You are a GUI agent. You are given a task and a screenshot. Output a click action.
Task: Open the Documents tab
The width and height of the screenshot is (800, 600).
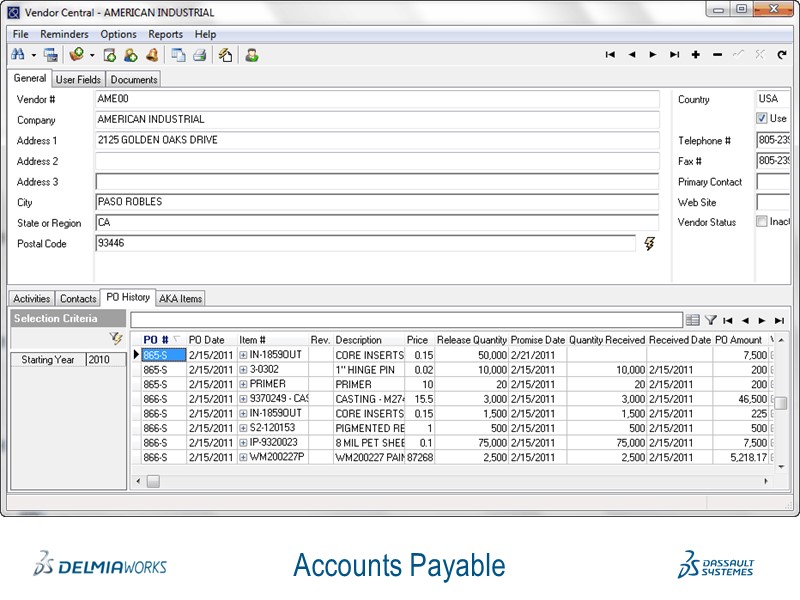133,79
